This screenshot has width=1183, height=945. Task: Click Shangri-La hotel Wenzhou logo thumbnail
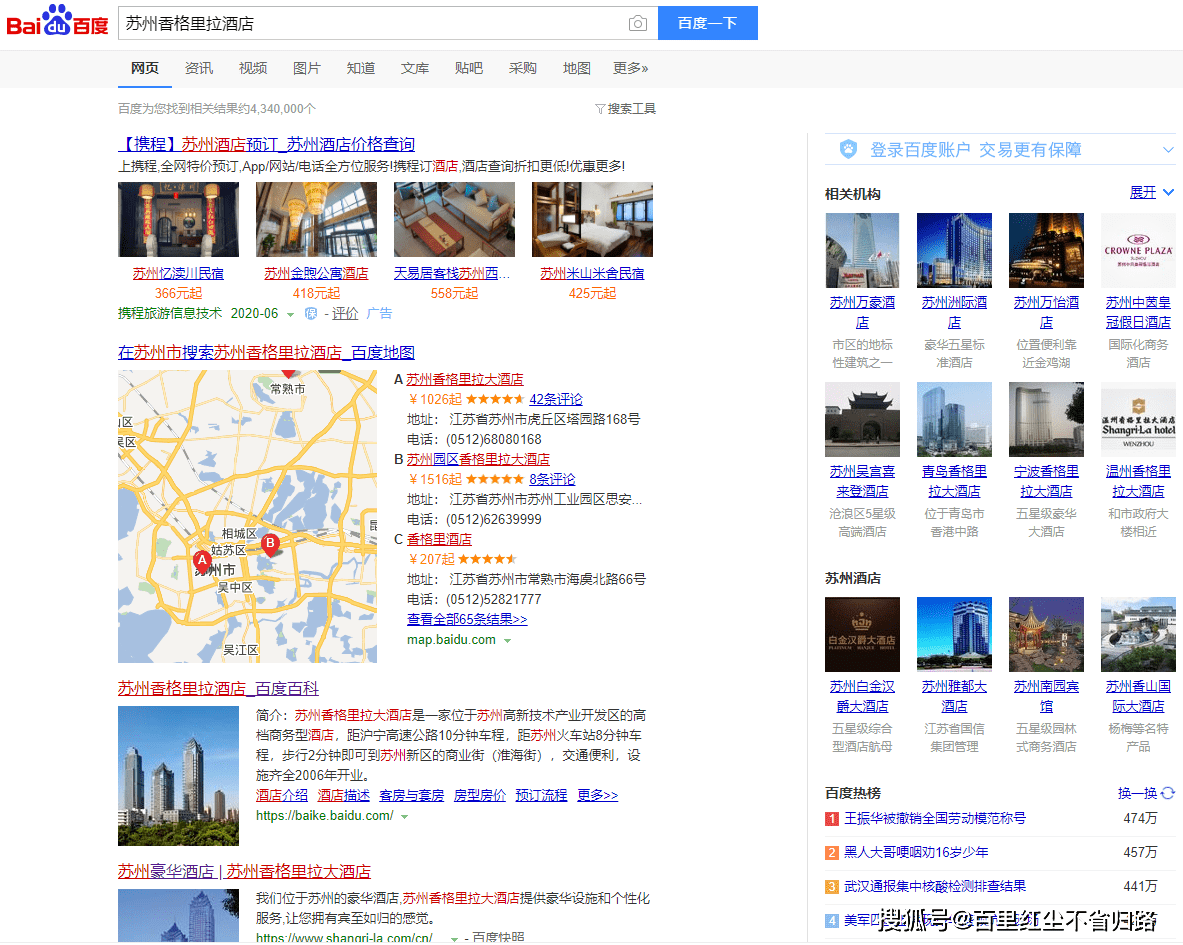click(1138, 419)
